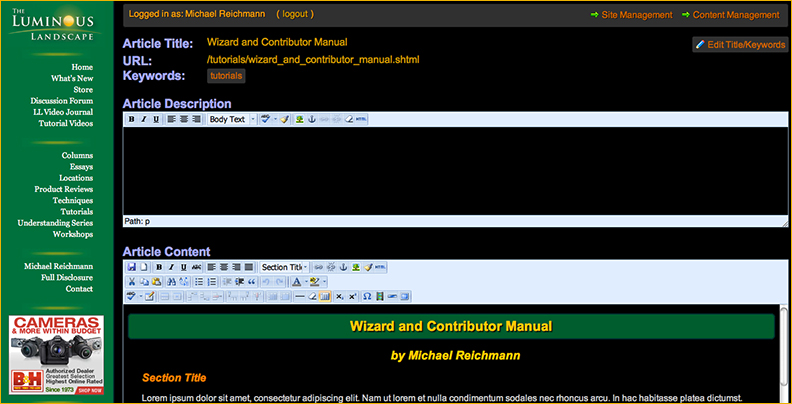This screenshot has height=404, width=792.
Task: Go to Discussion Forum in sidebar
Action: point(61,101)
